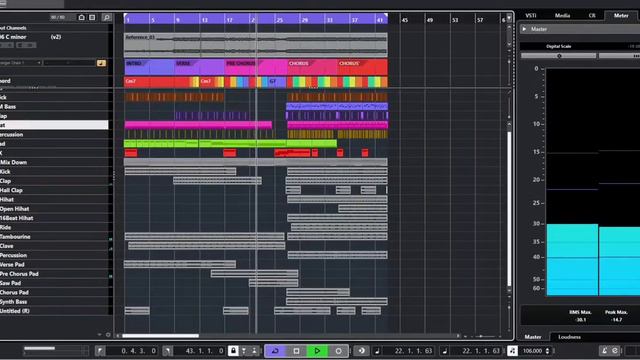
Task: Select the INTRO arranger part
Action: click(x=149, y=67)
